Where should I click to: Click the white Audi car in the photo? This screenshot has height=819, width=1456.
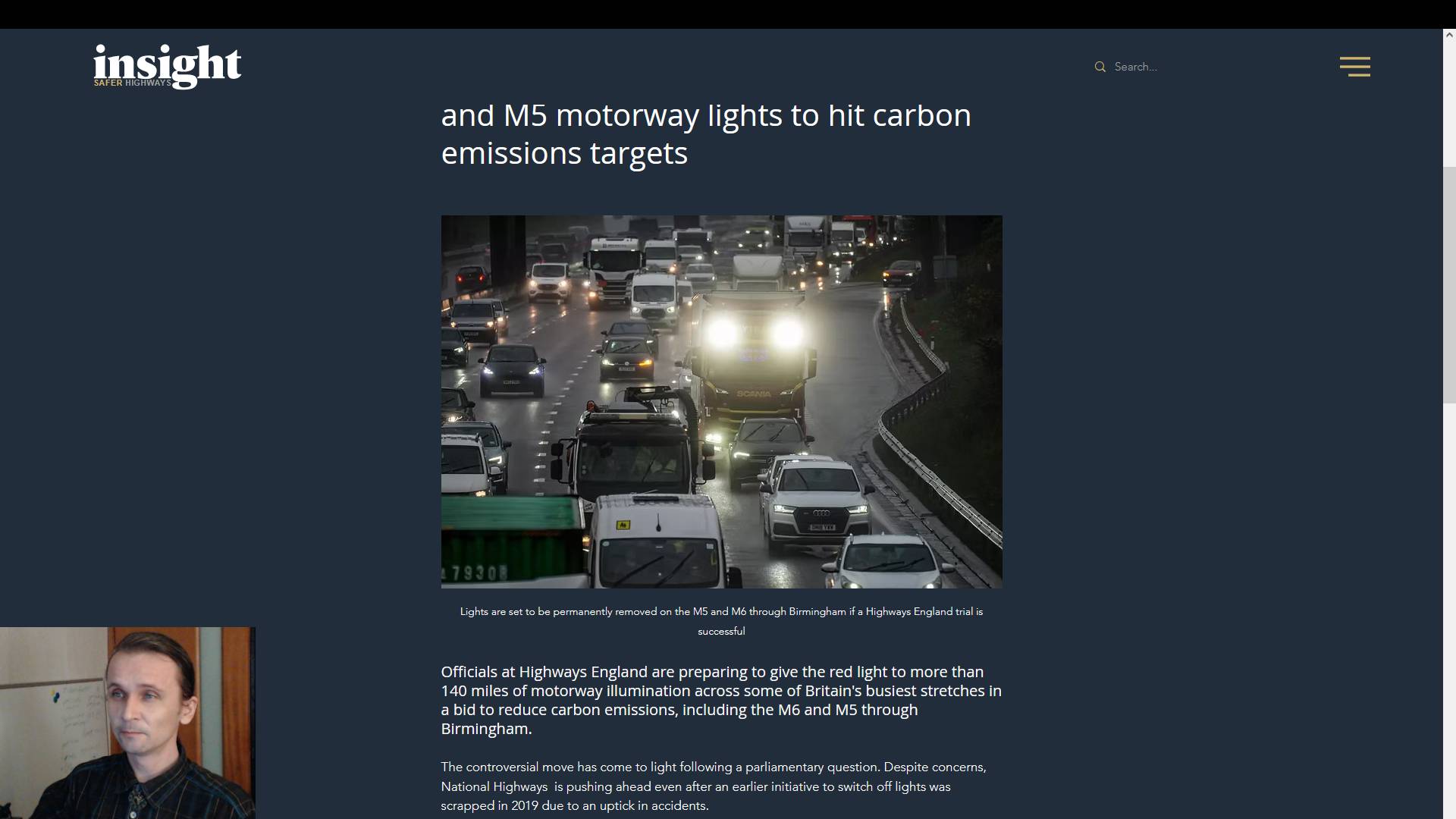(816, 500)
